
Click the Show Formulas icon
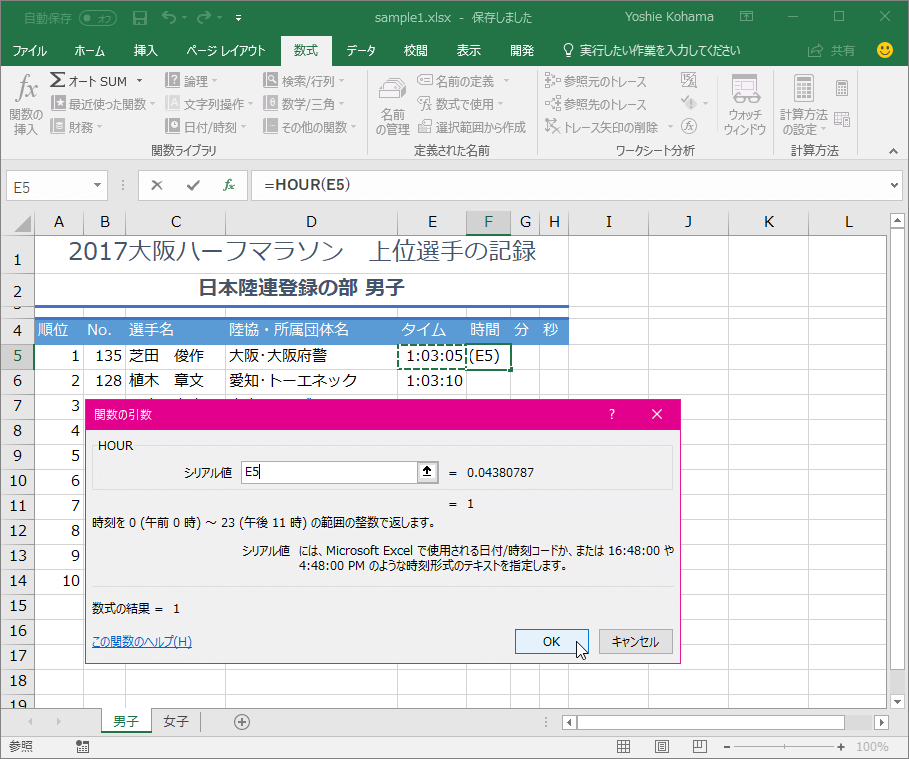(x=689, y=80)
